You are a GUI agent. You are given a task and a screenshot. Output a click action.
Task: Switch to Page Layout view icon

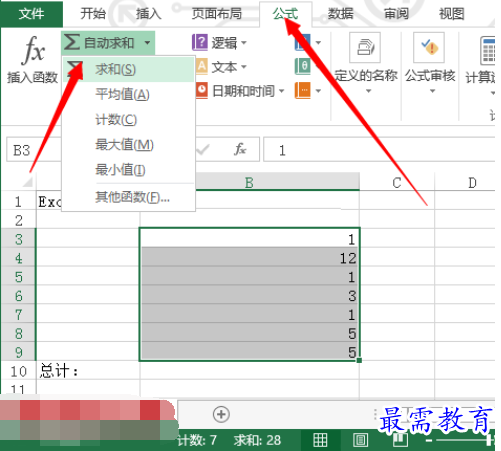(x=360, y=440)
